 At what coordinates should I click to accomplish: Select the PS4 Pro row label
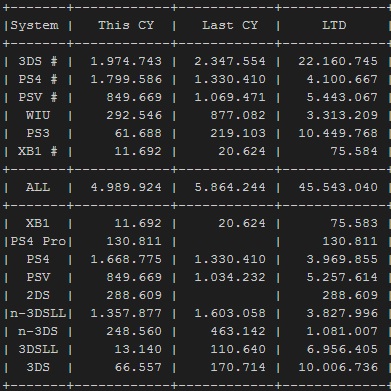pyautogui.click(x=38, y=241)
